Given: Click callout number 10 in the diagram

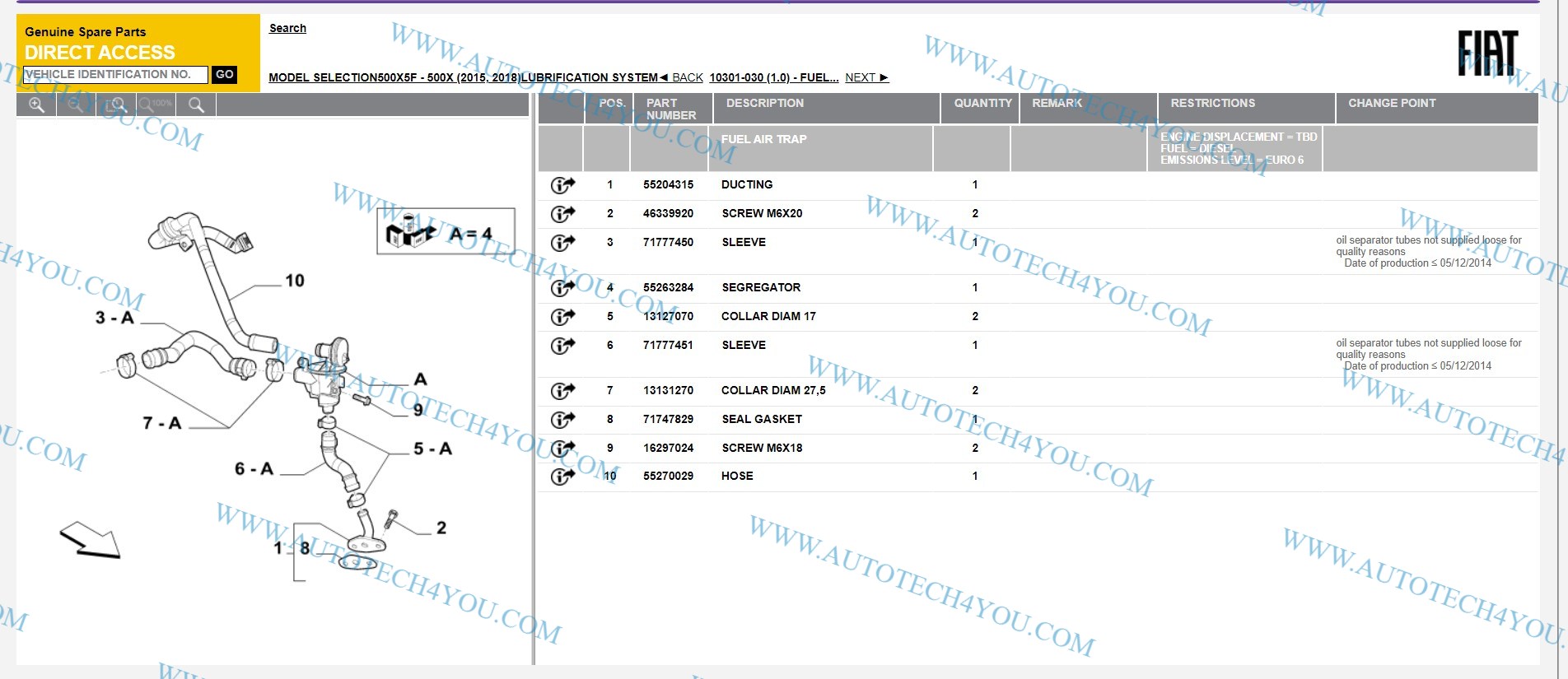Looking at the screenshot, I should (294, 281).
